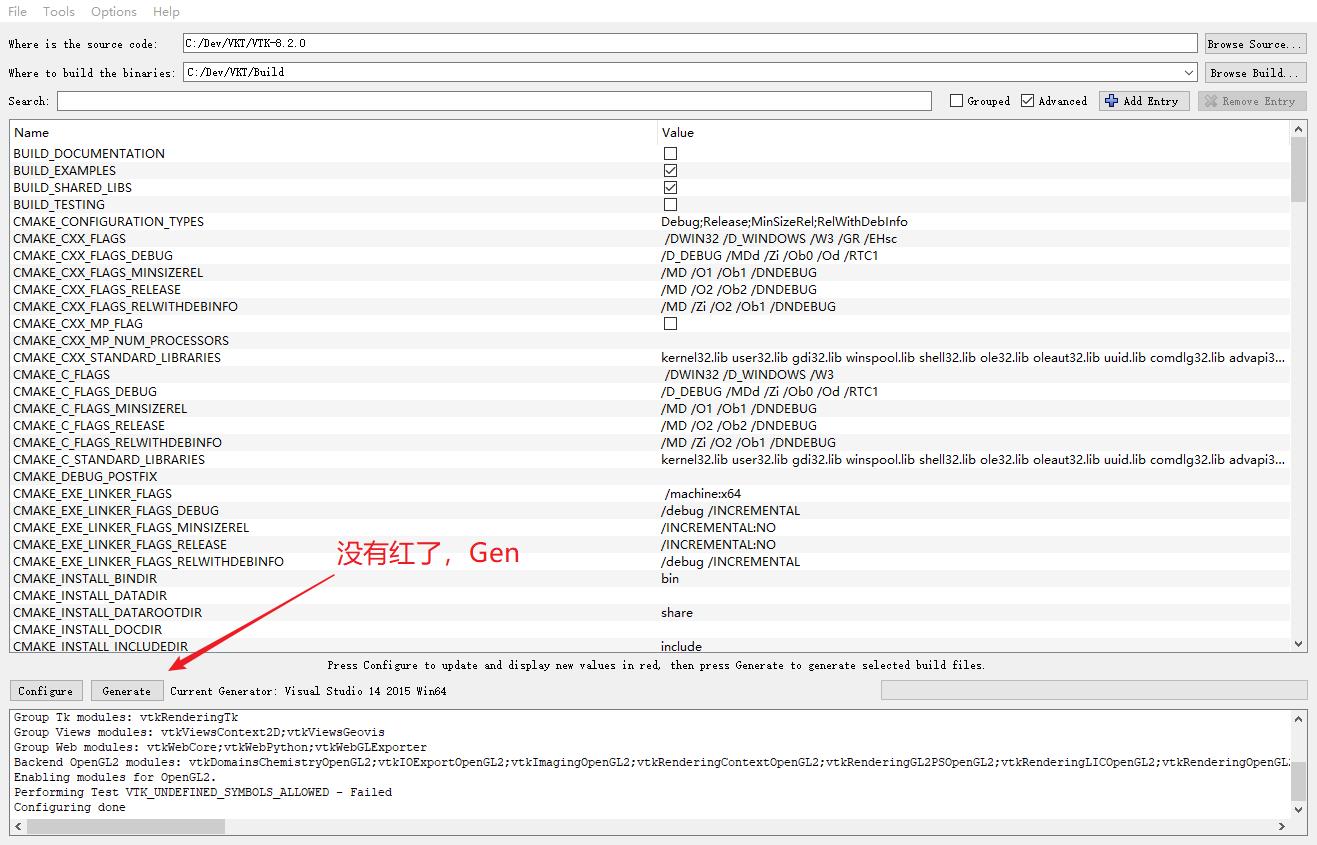Click the output log scroll-right arrow
The height and width of the screenshot is (845, 1317).
point(1282,826)
